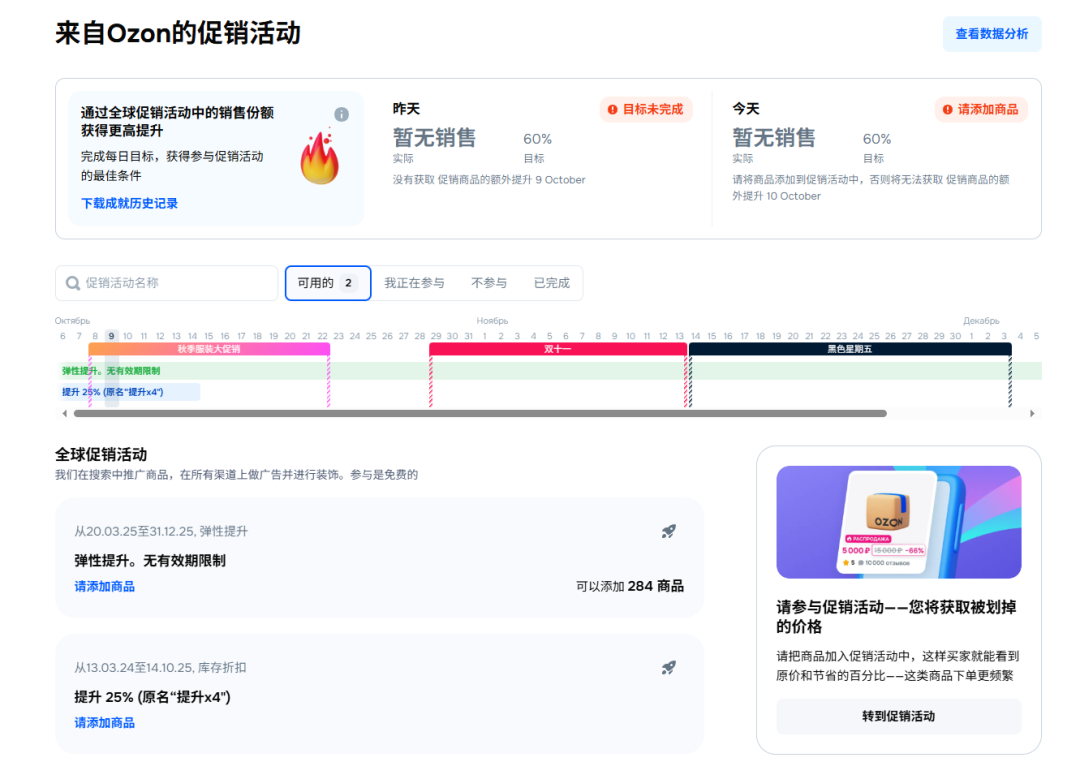Select the 可用的 tab
Screen dimensions: 1080x762
point(328,283)
